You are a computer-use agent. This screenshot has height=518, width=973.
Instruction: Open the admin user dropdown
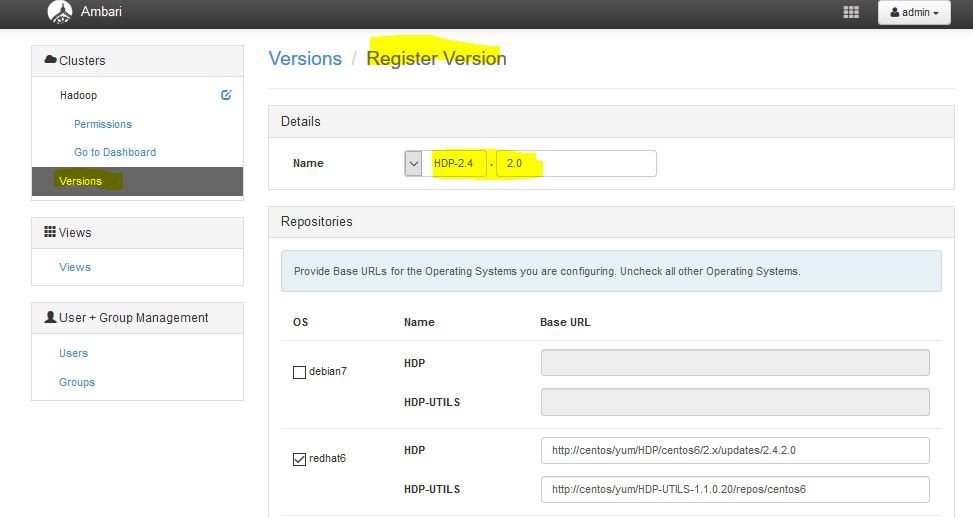(914, 12)
